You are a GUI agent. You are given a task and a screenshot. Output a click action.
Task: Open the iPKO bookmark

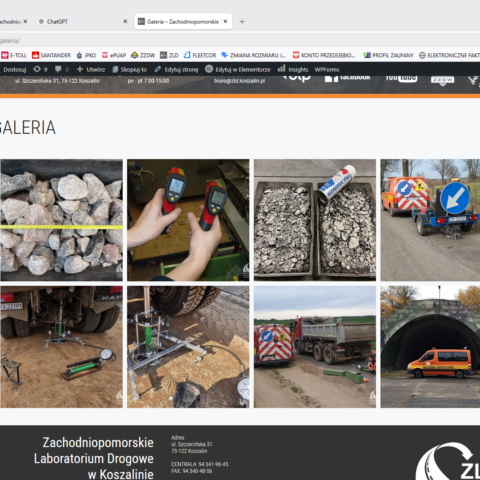coord(86,55)
